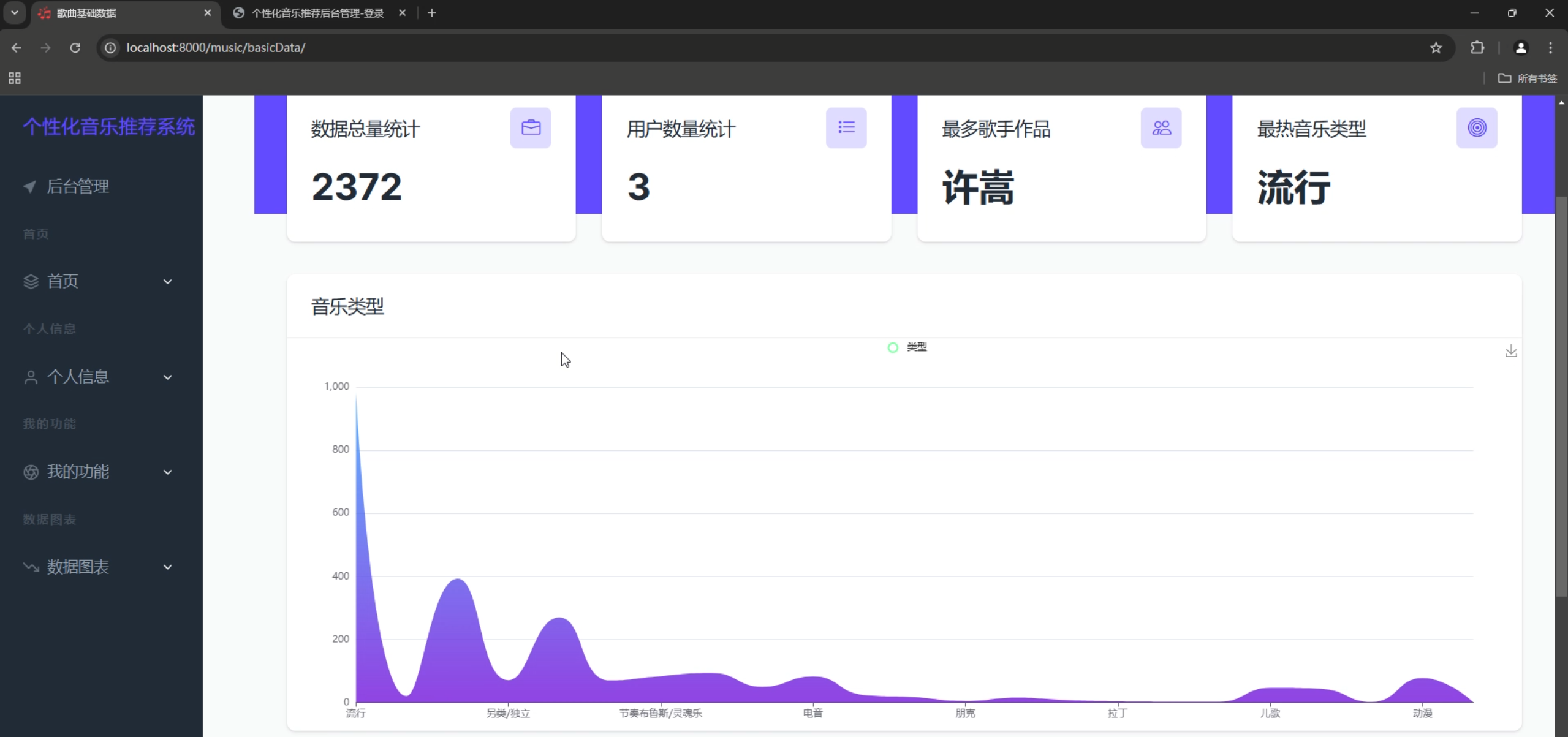This screenshot has width=1568, height=737.
Task: Close the 歌曲基础数据 tab
Action: 208,13
